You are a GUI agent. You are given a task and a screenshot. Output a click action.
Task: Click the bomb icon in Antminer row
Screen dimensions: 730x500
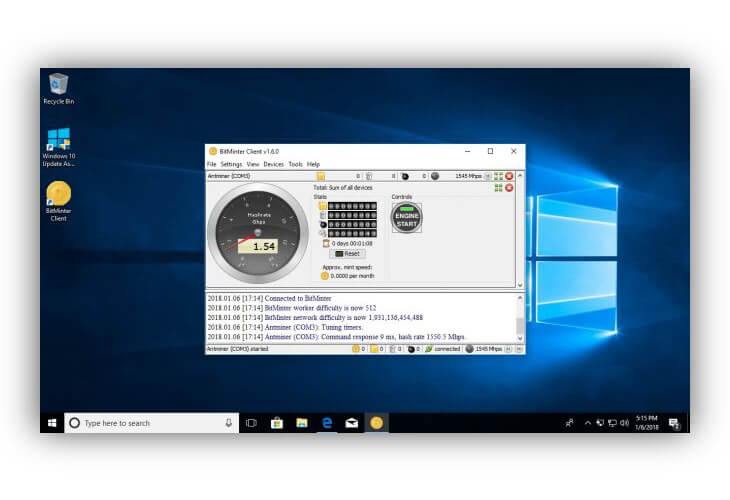coord(405,176)
